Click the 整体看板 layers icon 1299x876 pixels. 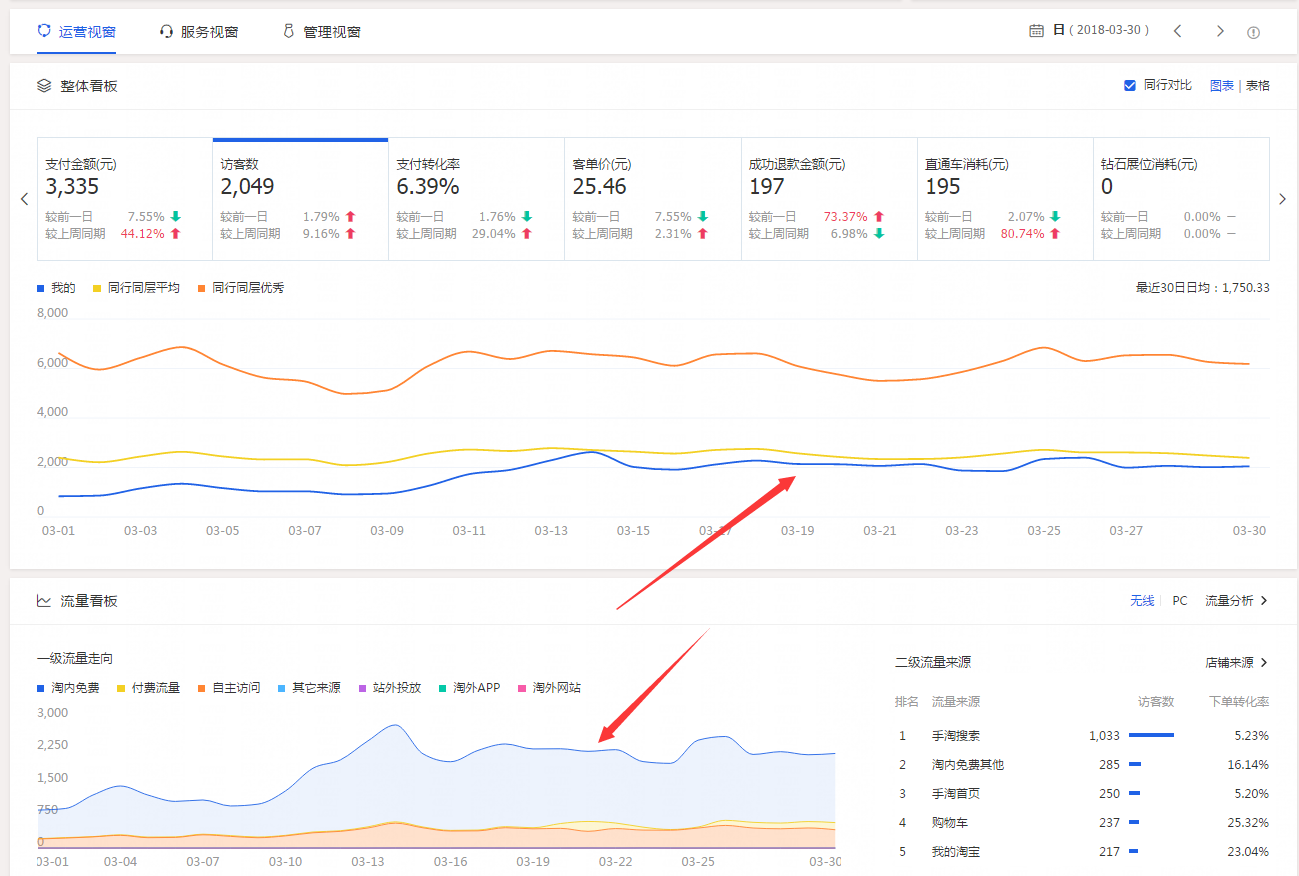pyautogui.click(x=44, y=86)
